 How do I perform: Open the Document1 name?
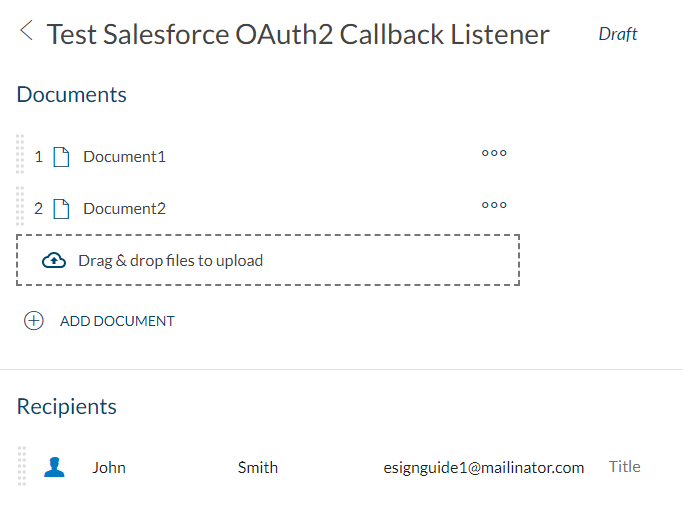(125, 157)
